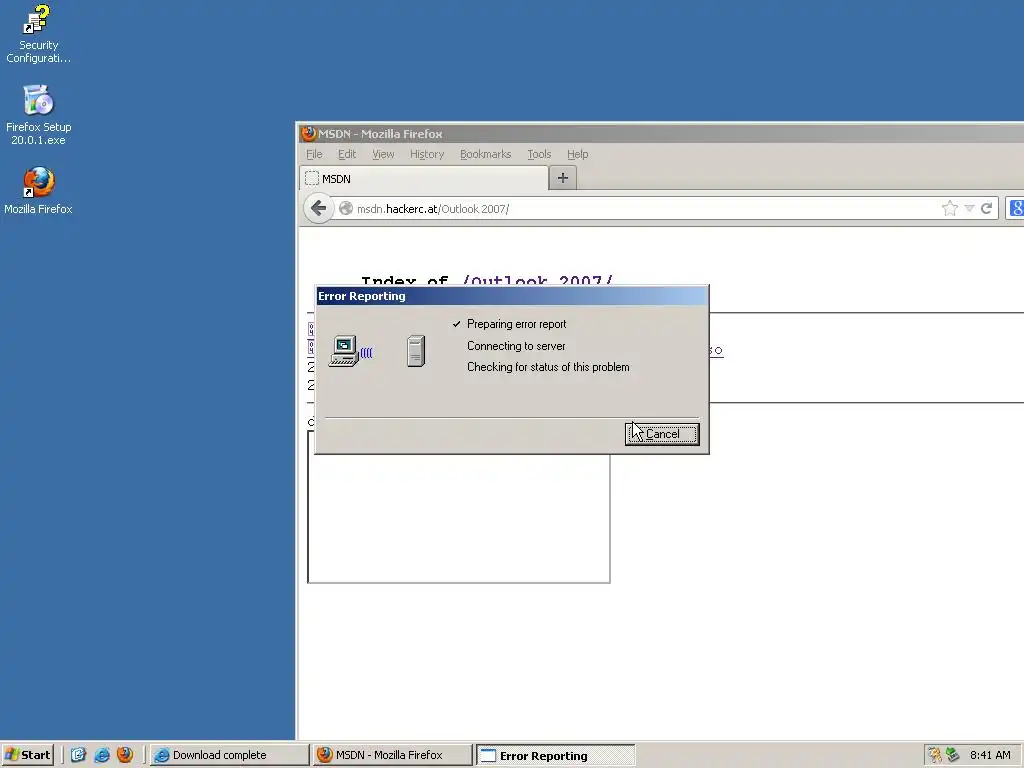Click 'Checking for status of this problem' text
Screen dimensions: 1024x768
(x=548, y=367)
